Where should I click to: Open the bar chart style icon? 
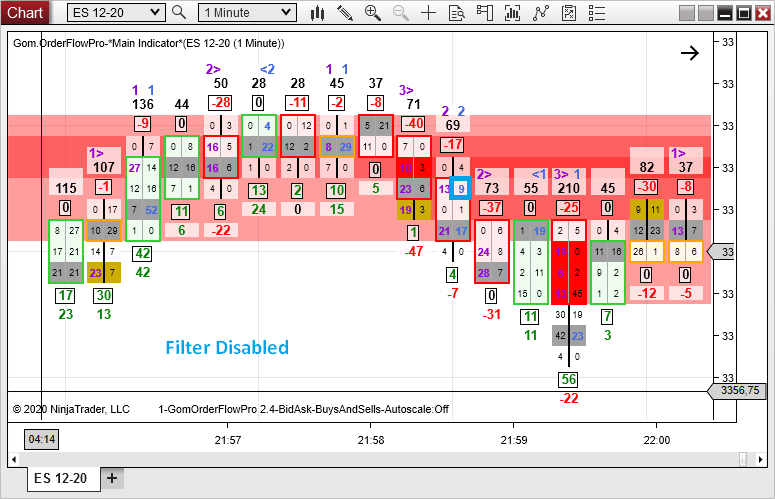pos(317,13)
